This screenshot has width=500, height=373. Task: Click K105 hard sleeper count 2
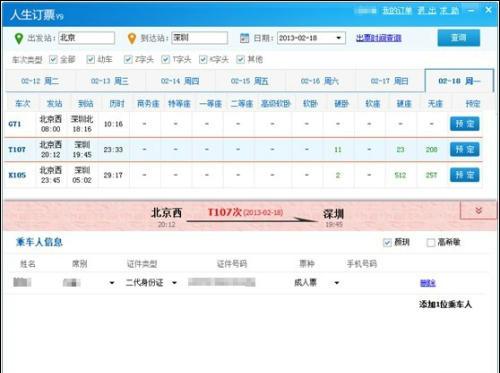pos(338,175)
